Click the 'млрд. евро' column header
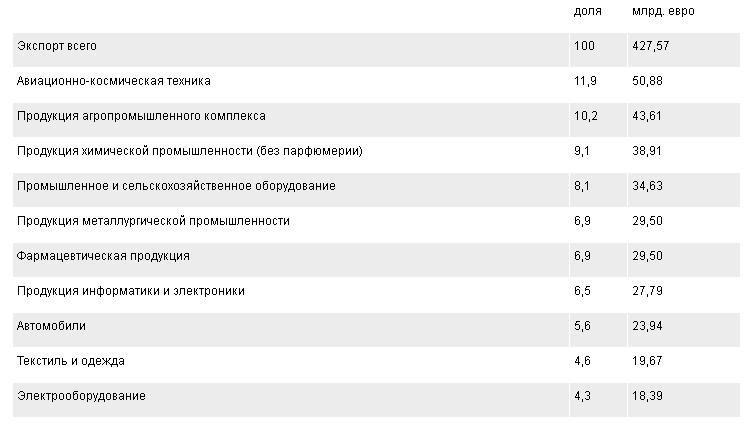The height and width of the screenshot is (432, 745). tap(663, 11)
